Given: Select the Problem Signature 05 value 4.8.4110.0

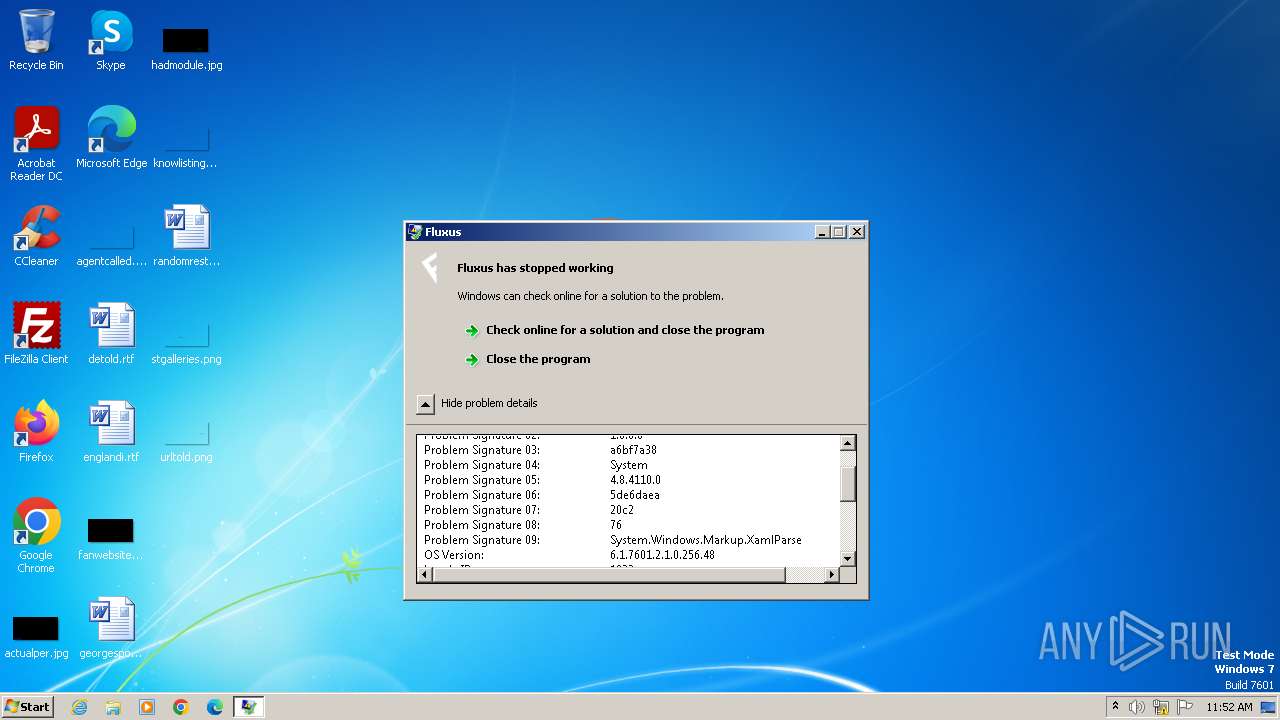Looking at the screenshot, I should tap(635, 480).
